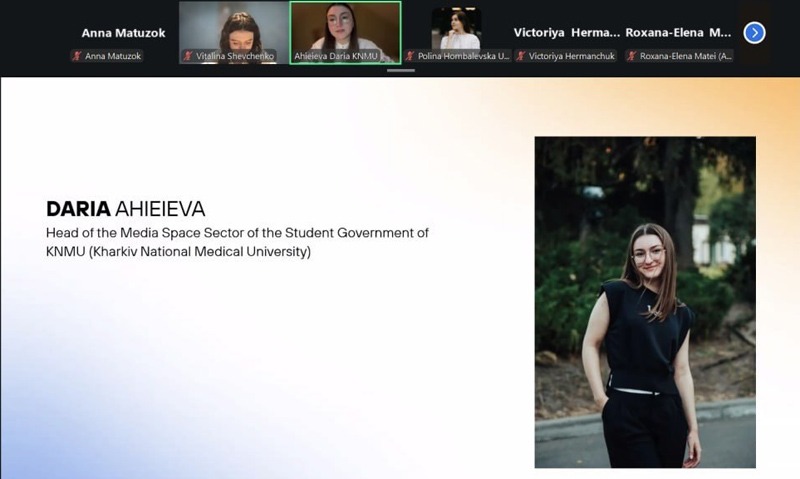
Task: Click the Victoriya Hermanchuk name label
Action: tap(571, 56)
